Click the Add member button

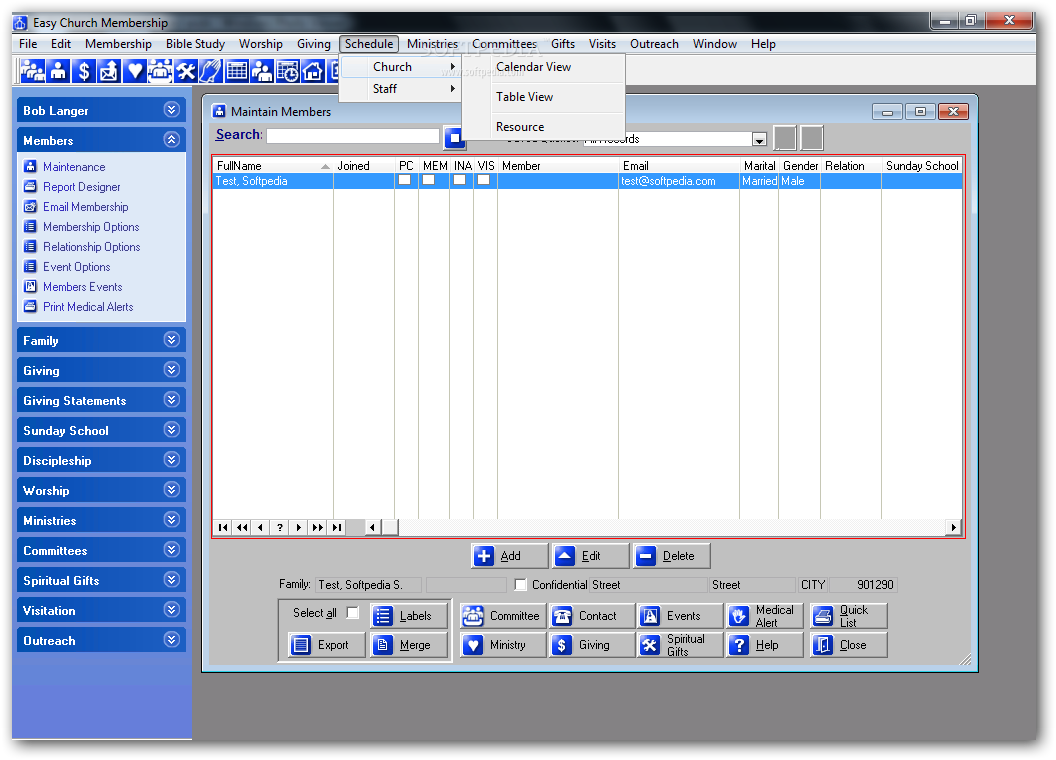(509, 556)
